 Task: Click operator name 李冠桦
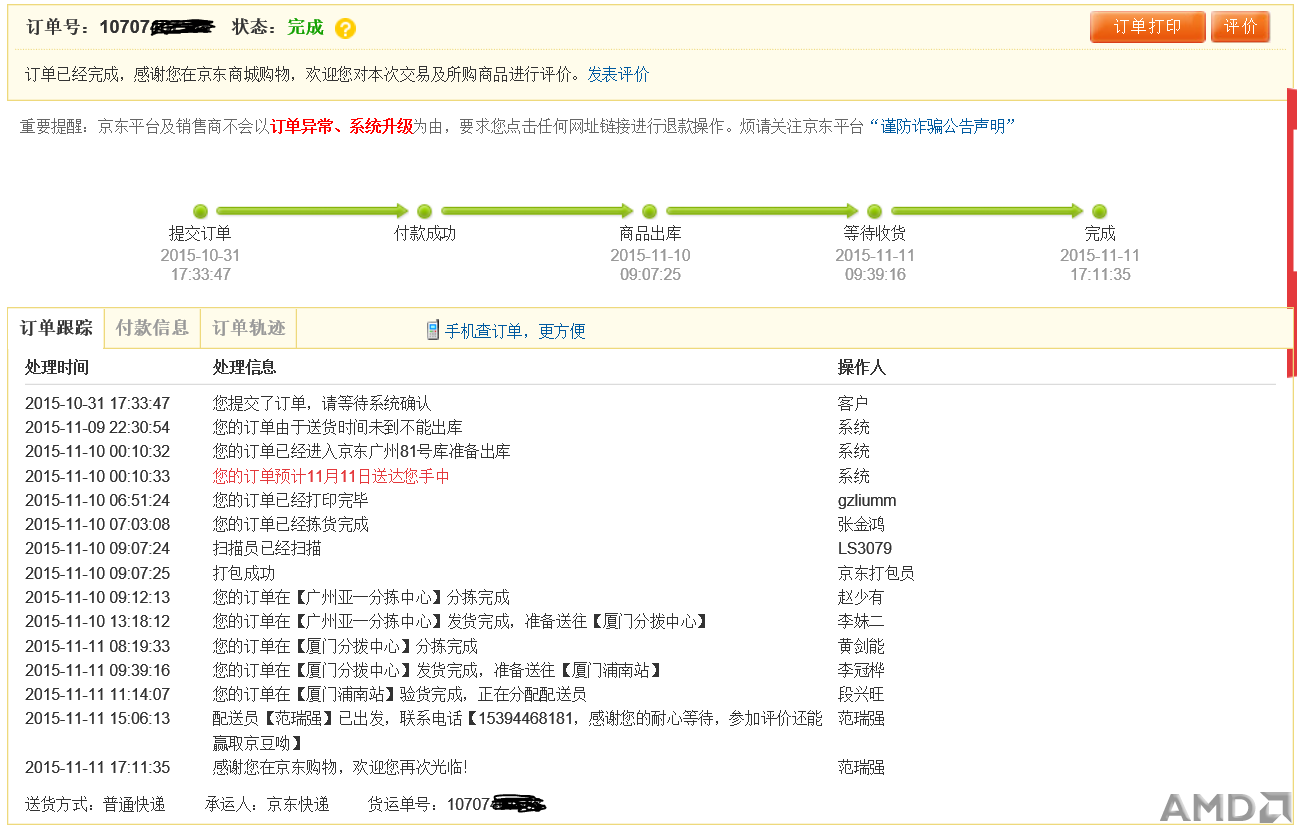[861, 670]
